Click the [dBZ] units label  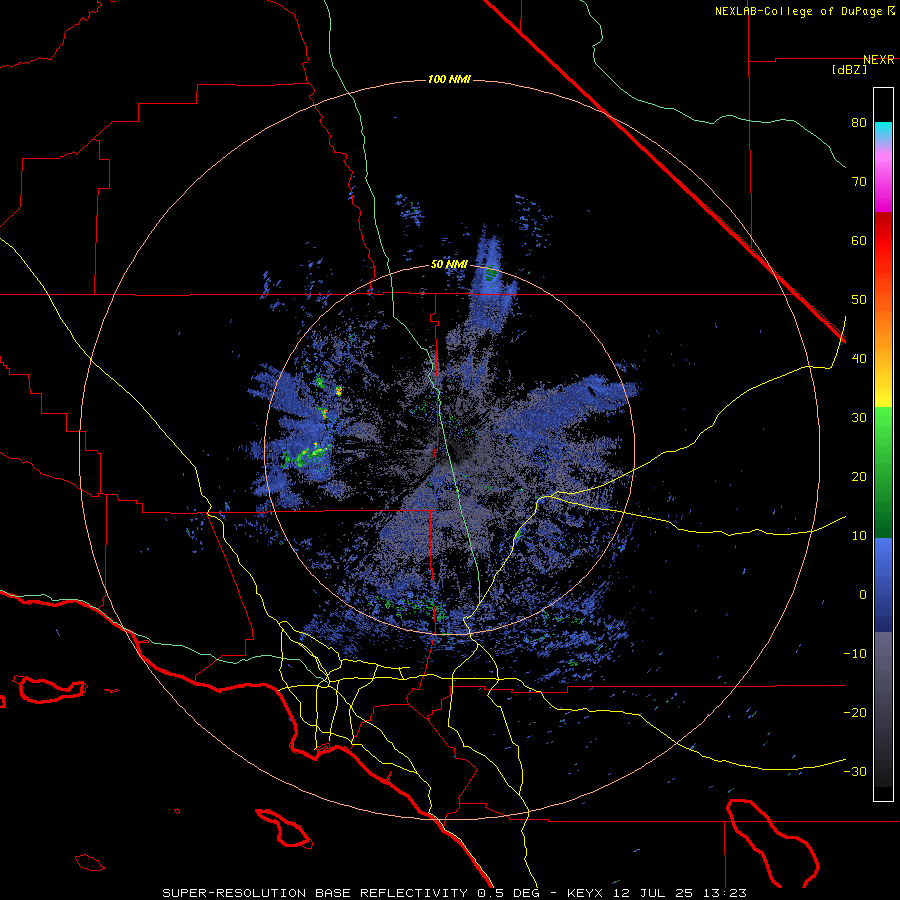point(849,70)
